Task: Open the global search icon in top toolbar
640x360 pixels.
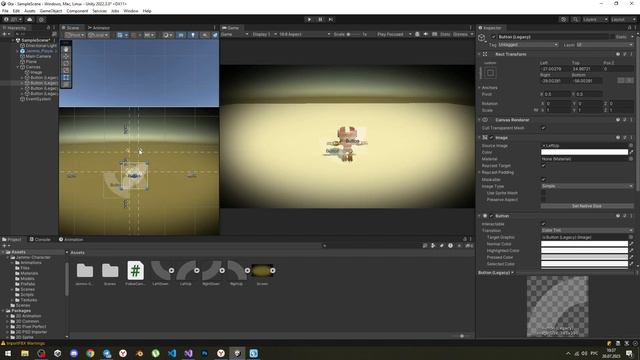Action: tap(575, 19)
